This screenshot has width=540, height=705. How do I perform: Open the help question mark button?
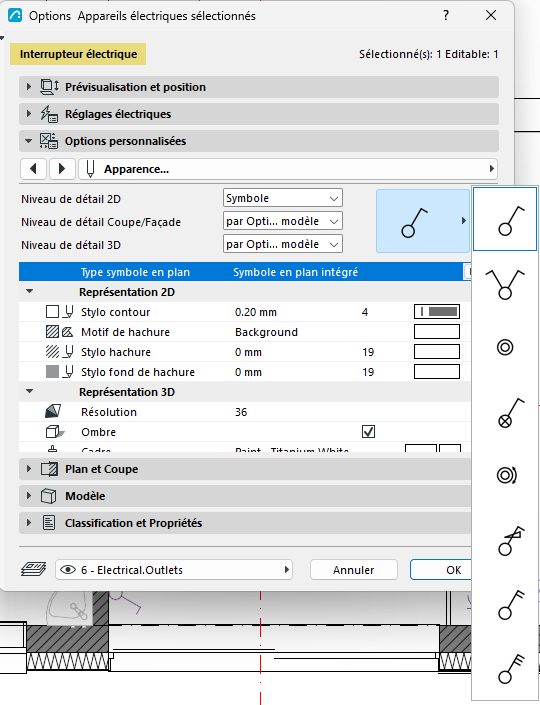click(446, 15)
